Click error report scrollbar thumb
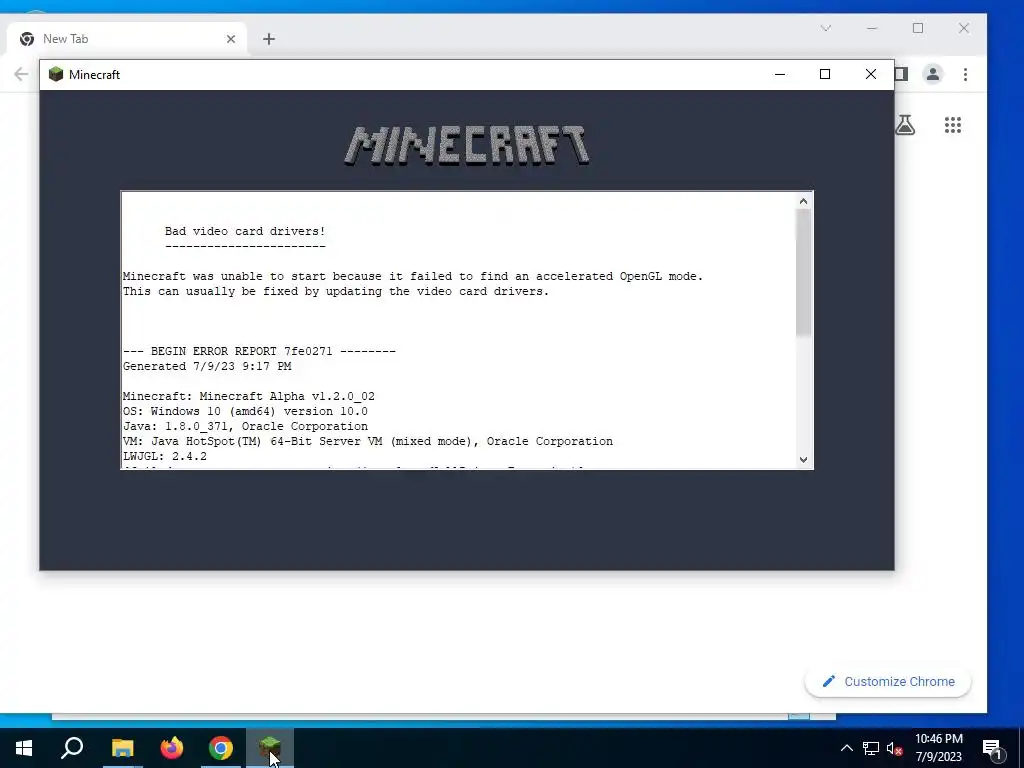Image resolution: width=1024 pixels, height=768 pixels. pyautogui.click(x=803, y=273)
